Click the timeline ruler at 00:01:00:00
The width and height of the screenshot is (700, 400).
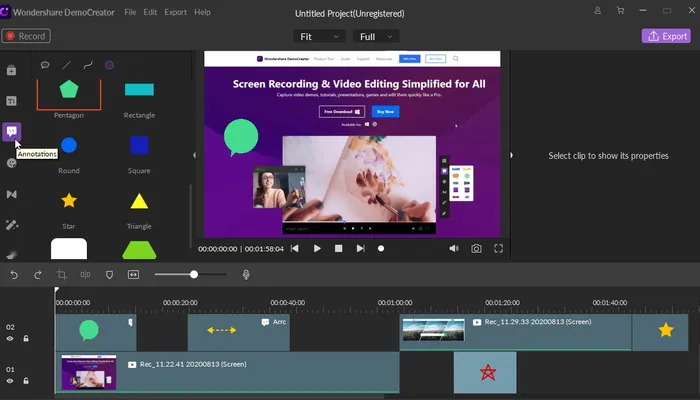[395, 303]
